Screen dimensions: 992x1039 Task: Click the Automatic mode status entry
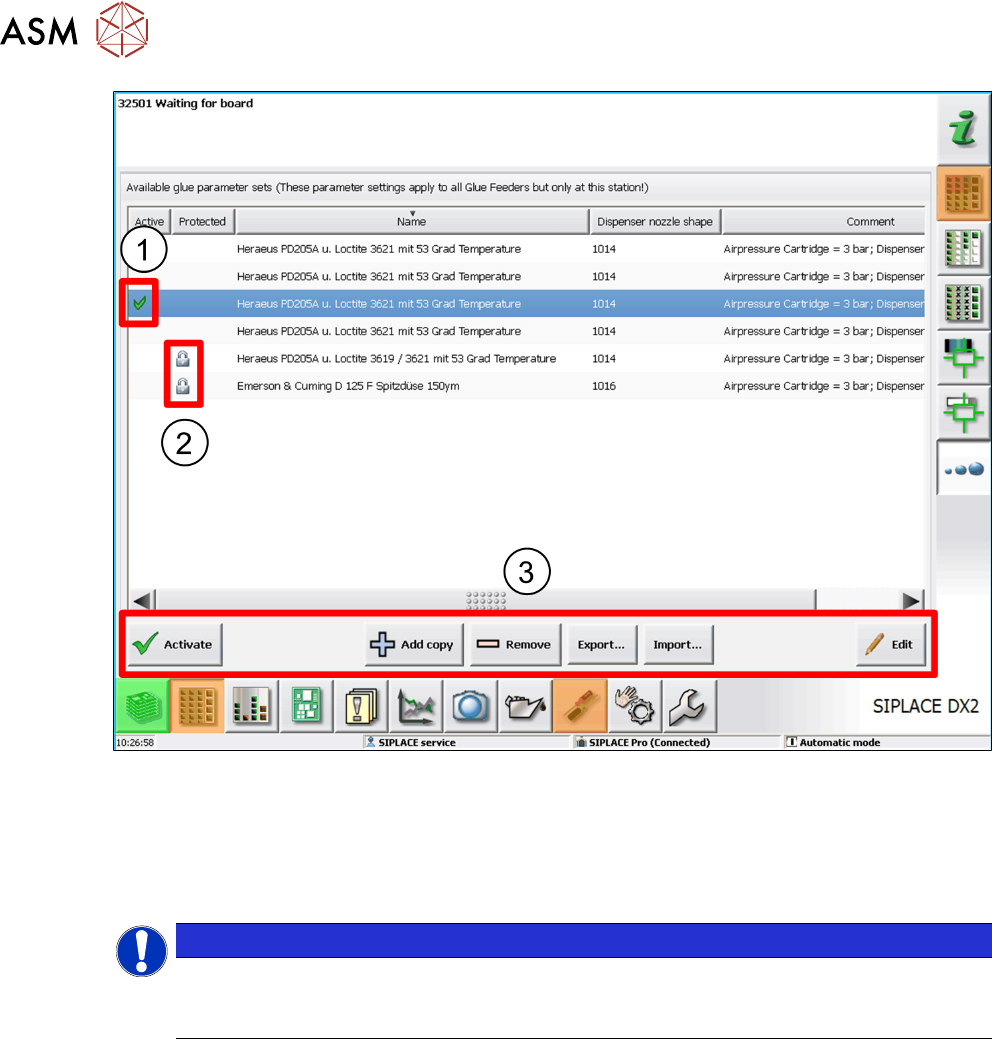click(x=834, y=742)
